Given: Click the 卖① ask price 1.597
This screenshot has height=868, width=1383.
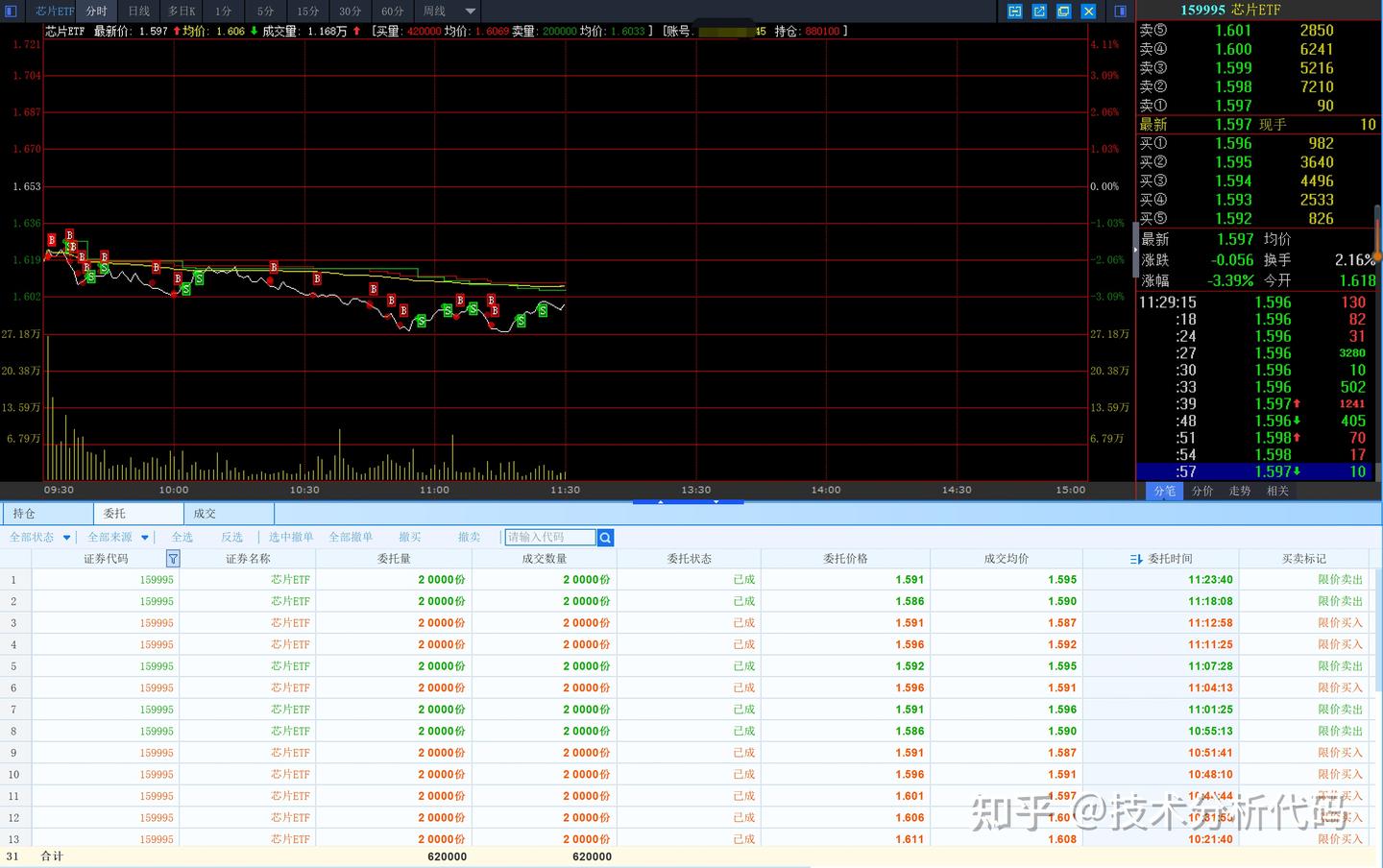Looking at the screenshot, I should [1233, 106].
